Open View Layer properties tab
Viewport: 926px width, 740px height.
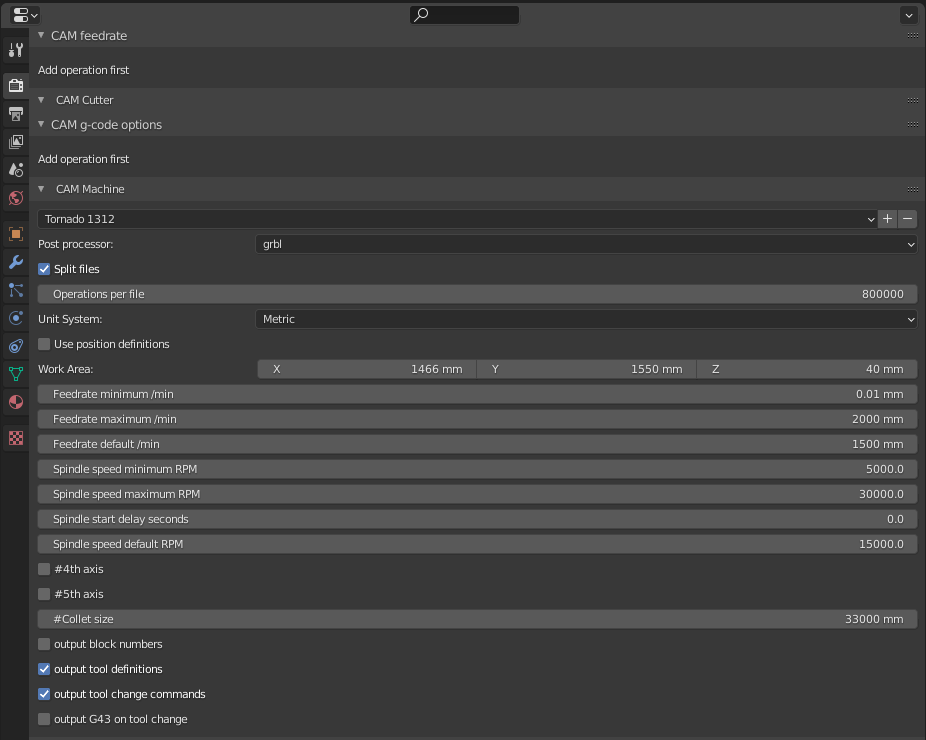coord(15,141)
